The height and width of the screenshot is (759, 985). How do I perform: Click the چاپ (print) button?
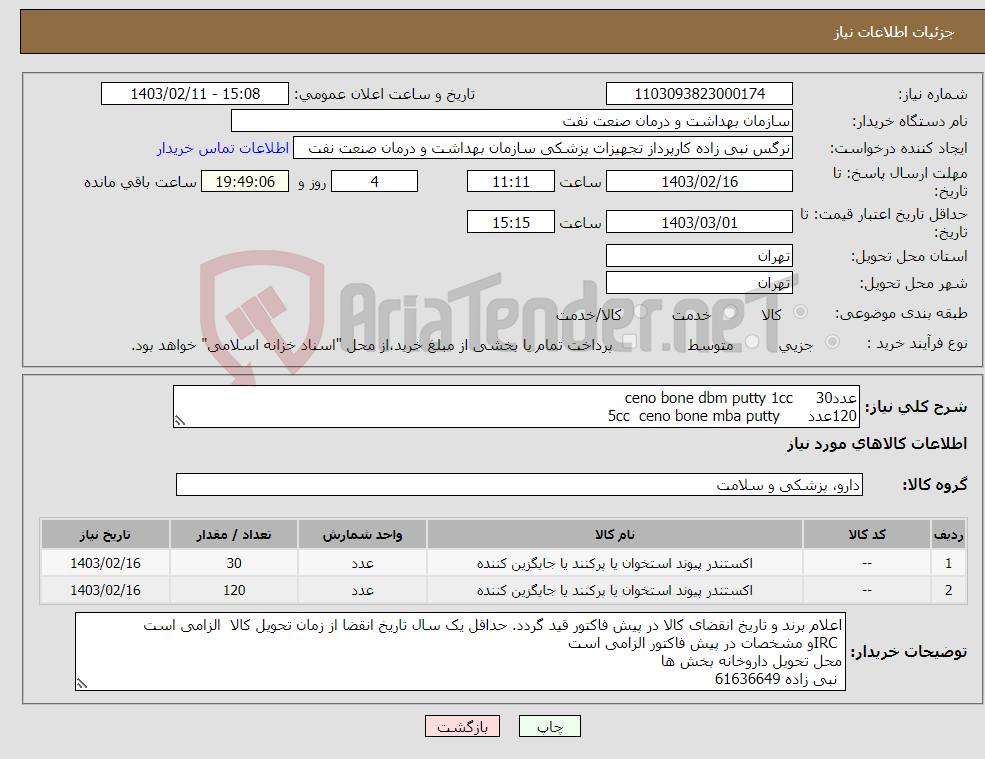[550, 726]
